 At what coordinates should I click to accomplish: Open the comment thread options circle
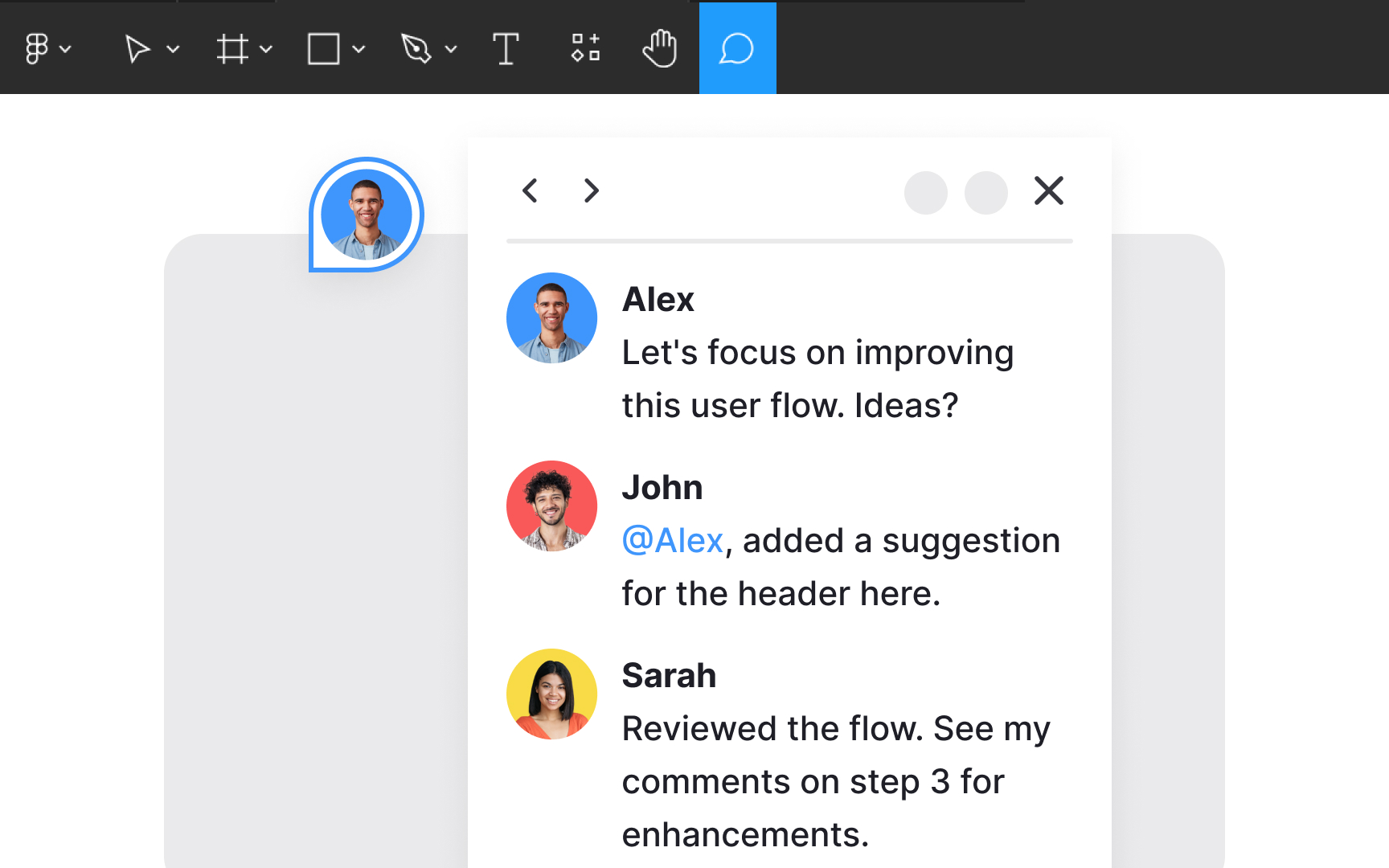tap(986, 193)
